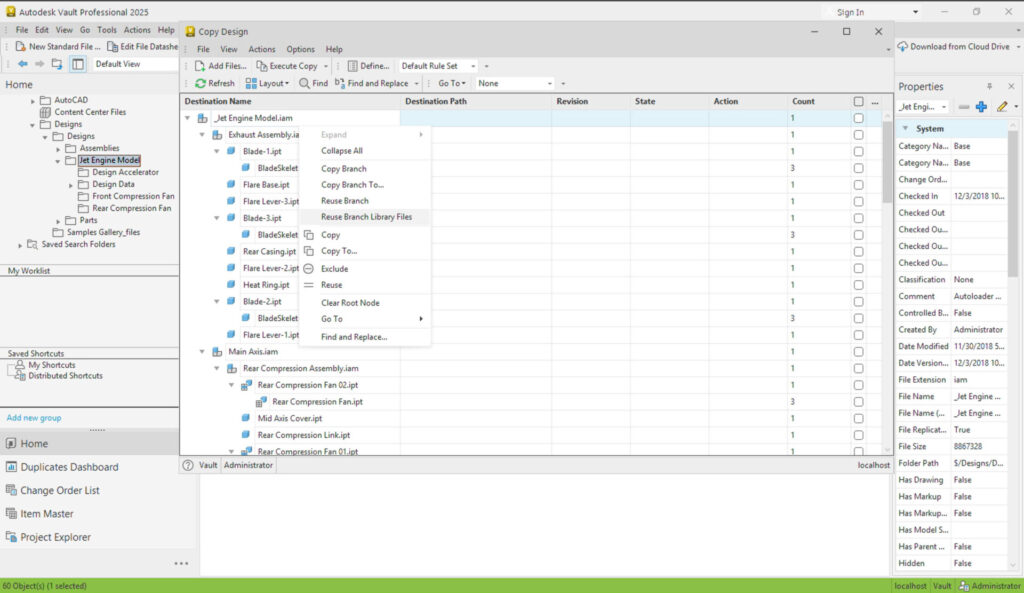Click the Execute Copy button

click(x=293, y=66)
